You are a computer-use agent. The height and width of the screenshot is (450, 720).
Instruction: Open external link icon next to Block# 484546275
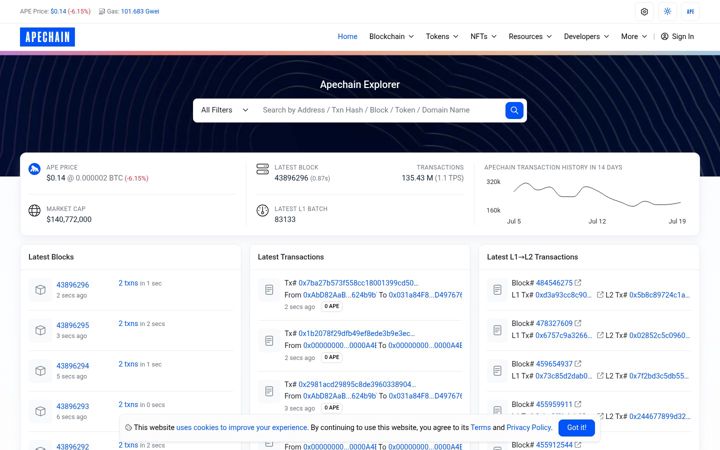578,283
